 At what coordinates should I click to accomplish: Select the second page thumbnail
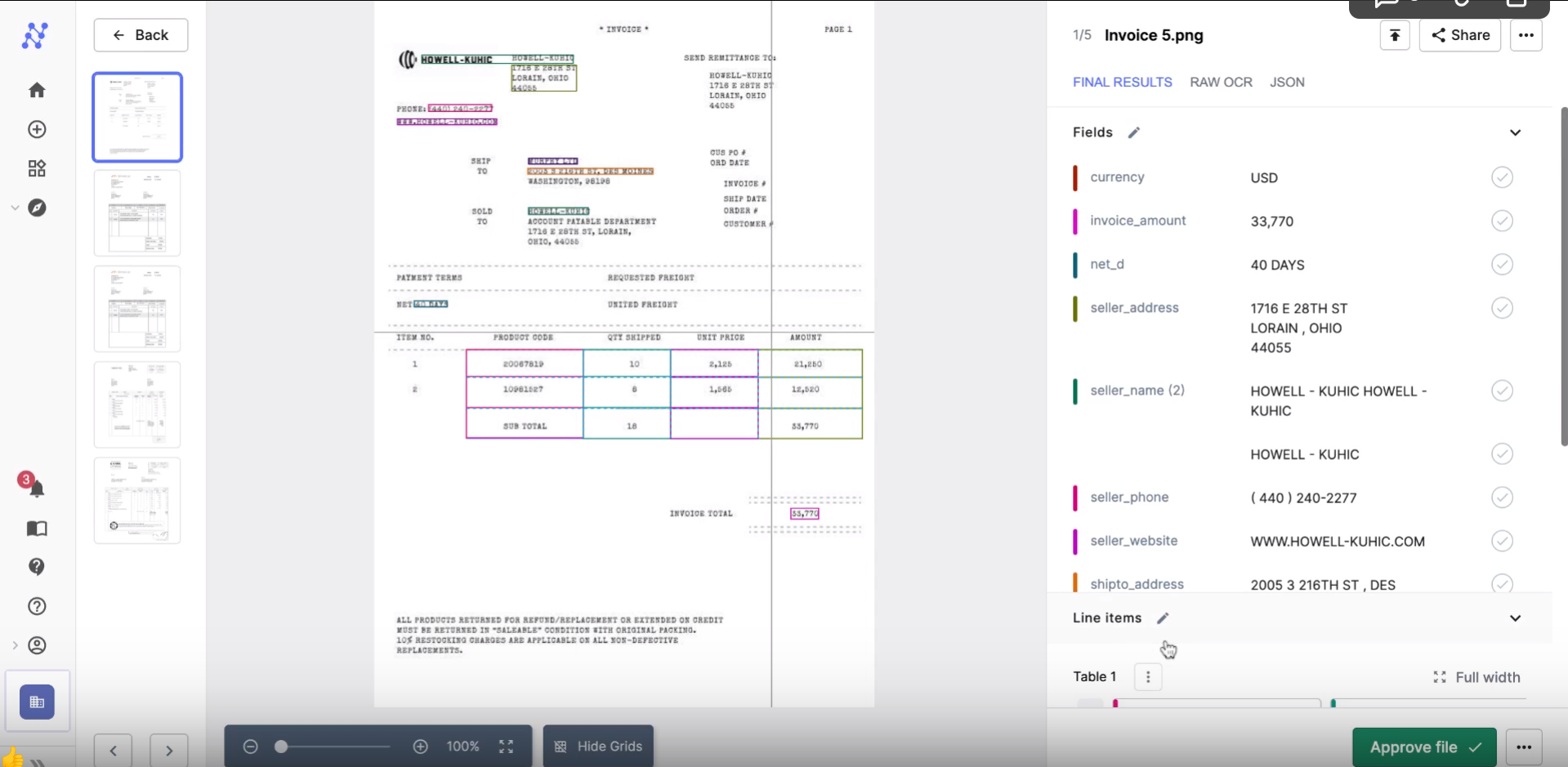[136, 212]
